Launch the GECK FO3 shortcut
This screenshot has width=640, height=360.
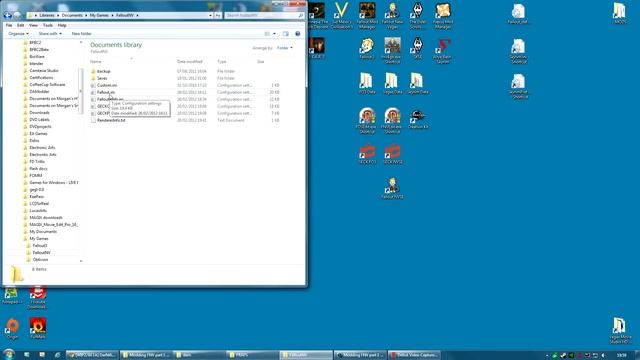367,153
